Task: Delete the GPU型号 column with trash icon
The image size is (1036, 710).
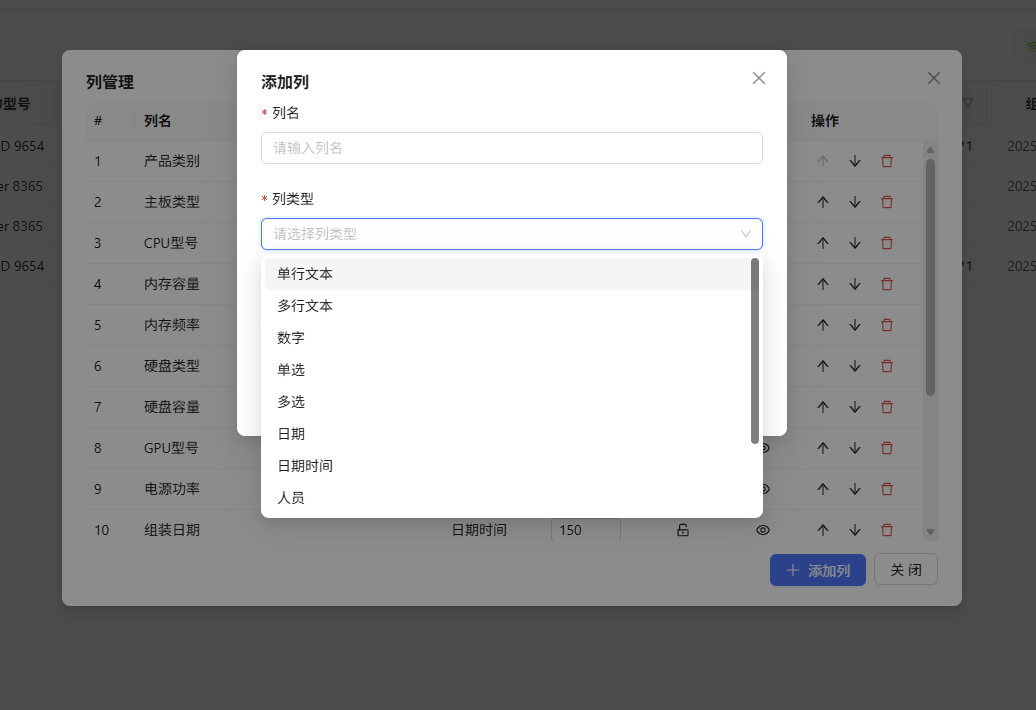Action: click(x=887, y=448)
